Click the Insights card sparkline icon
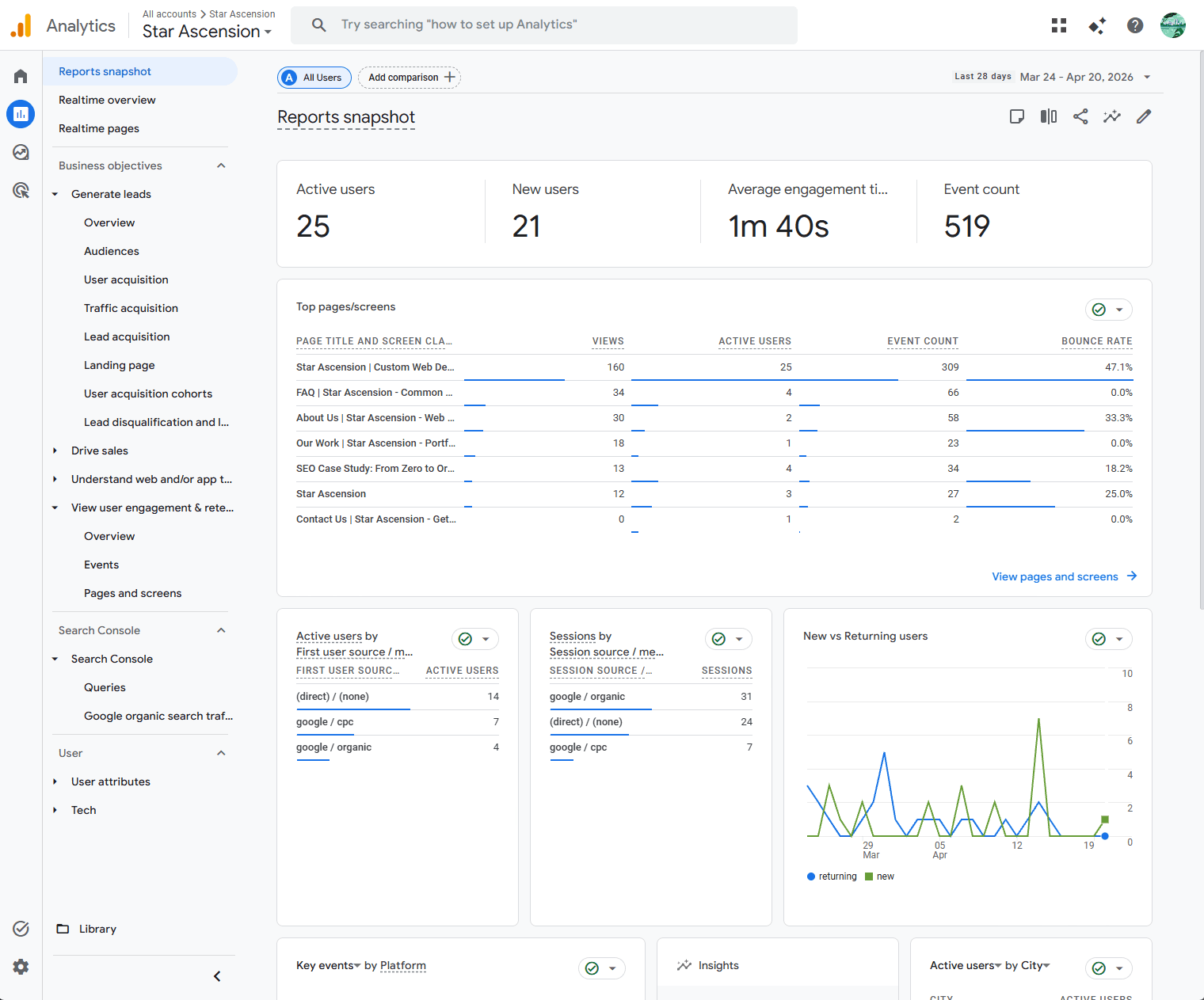The width and height of the screenshot is (1204, 1000). coord(684,965)
